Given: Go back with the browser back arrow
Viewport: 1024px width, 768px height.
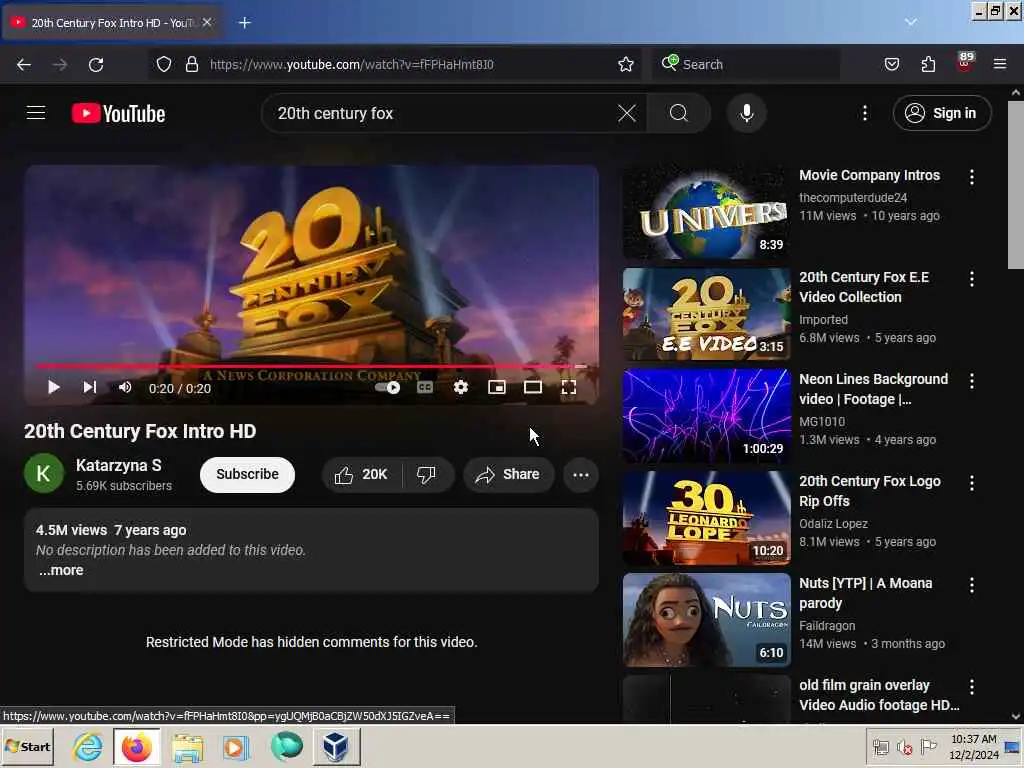Looking at the screenshot, I should click(24, 64).
